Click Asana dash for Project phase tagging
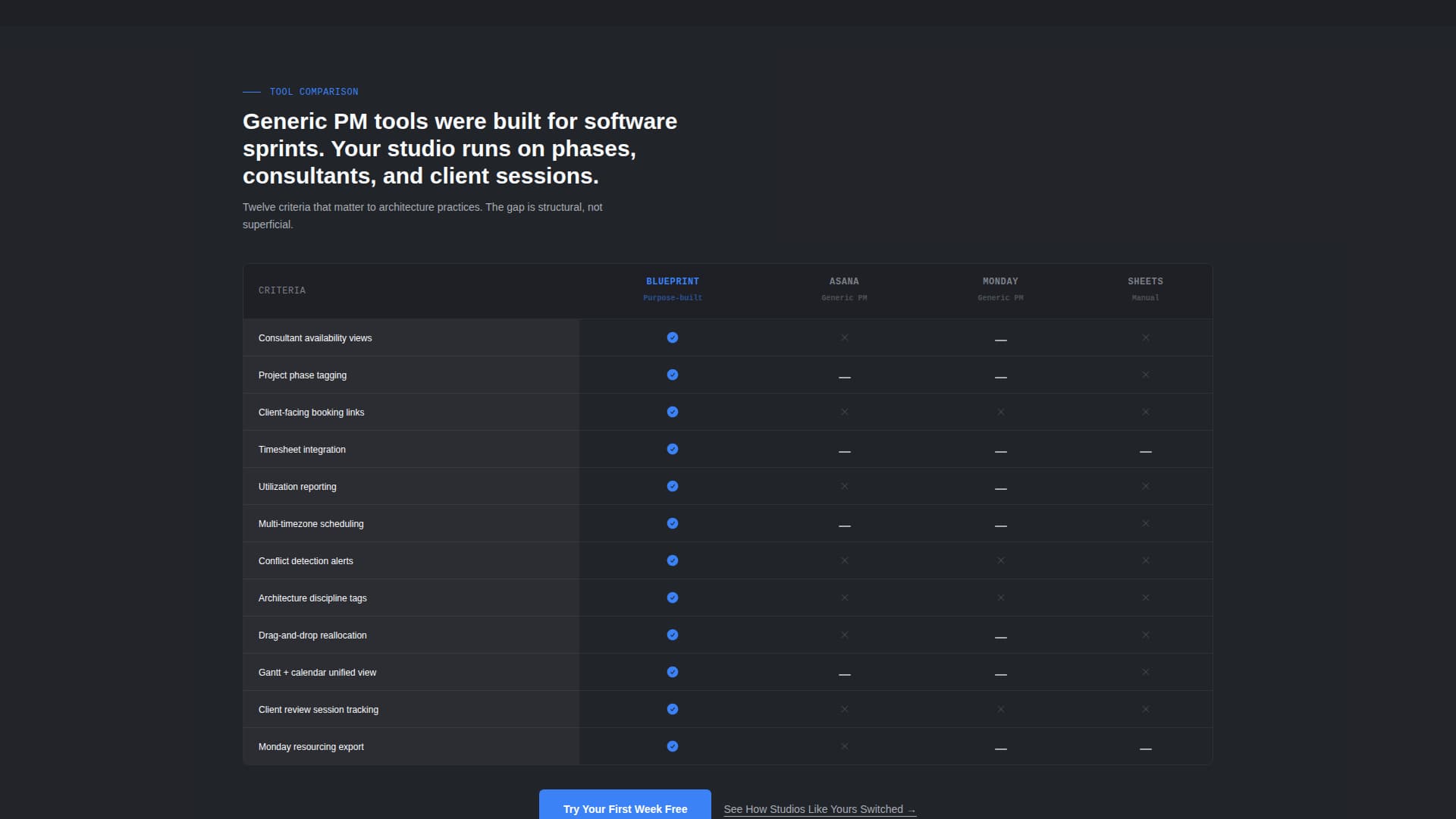Screen dimensions: 1456x819 coord(845,377)
